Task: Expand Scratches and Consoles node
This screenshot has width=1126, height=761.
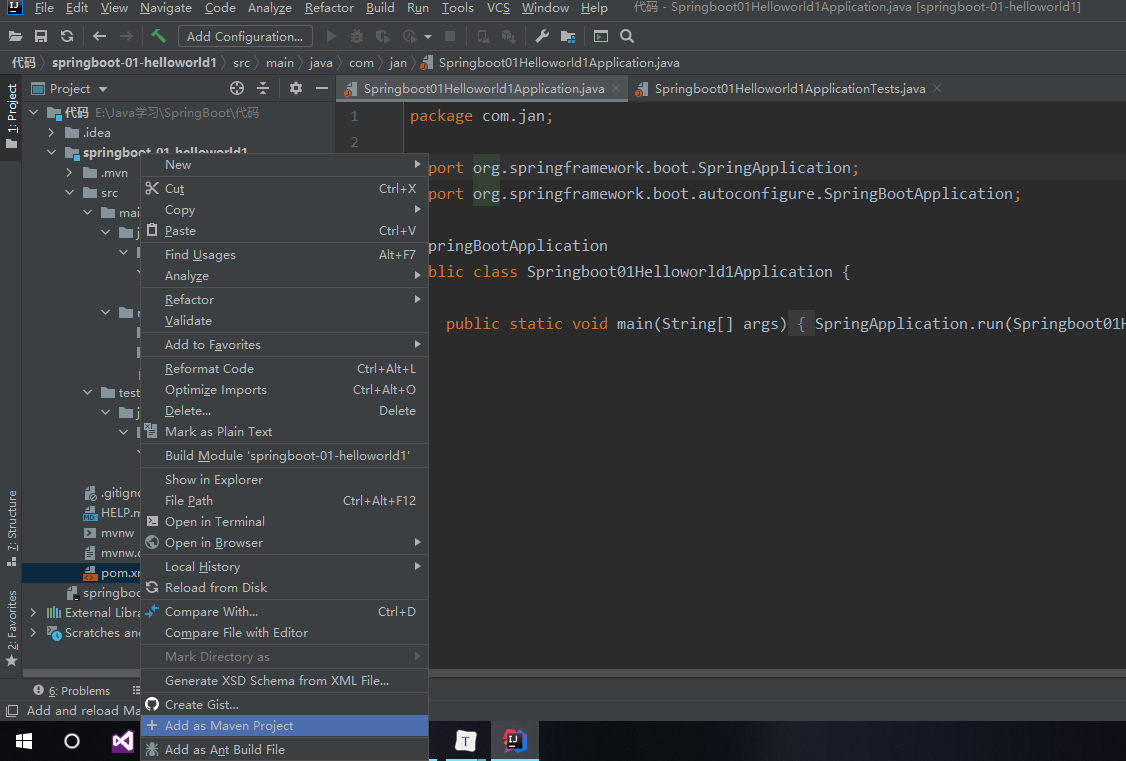Action: pos(33,632)
